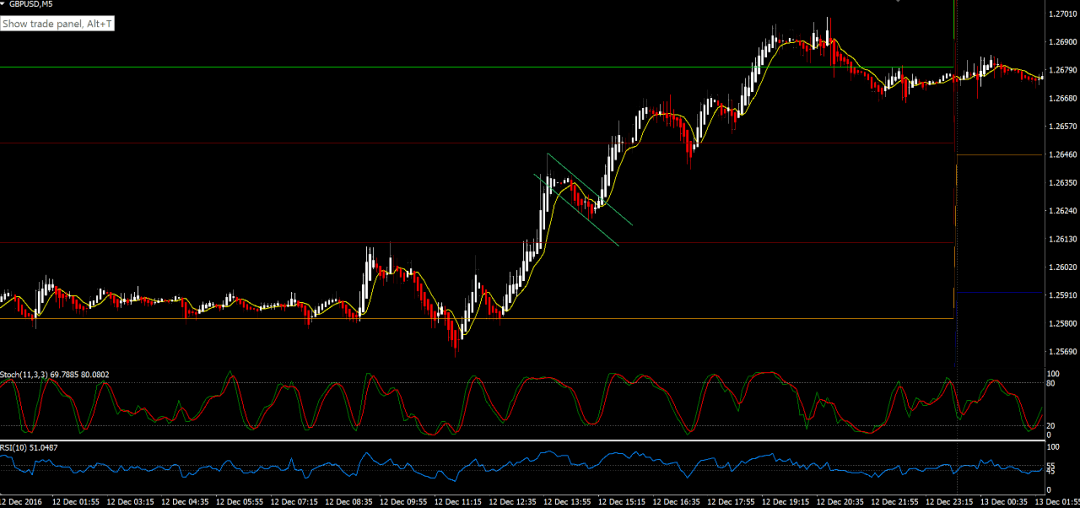This screenshot has width=1080, height=508.
Task: Click the short blue line near 1.25910
Action: (x=999, y=293)
